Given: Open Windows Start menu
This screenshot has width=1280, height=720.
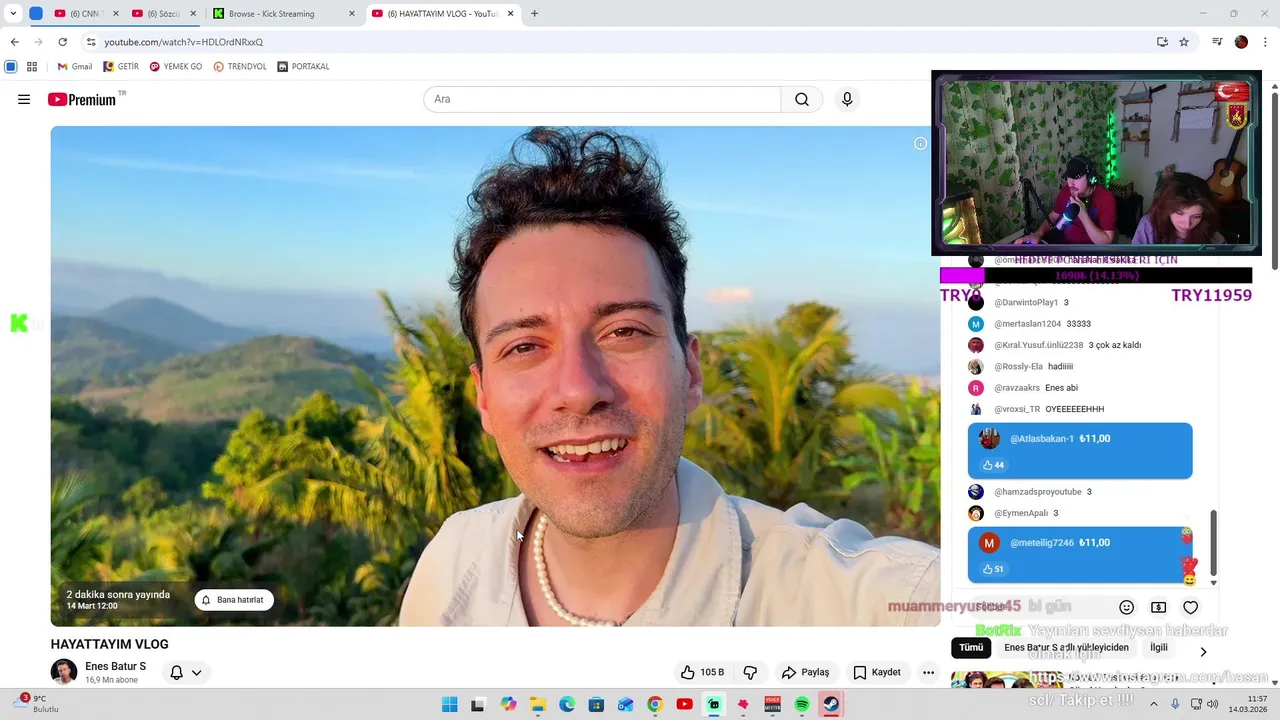Looking at the screenshot, I should click(450, 705).
